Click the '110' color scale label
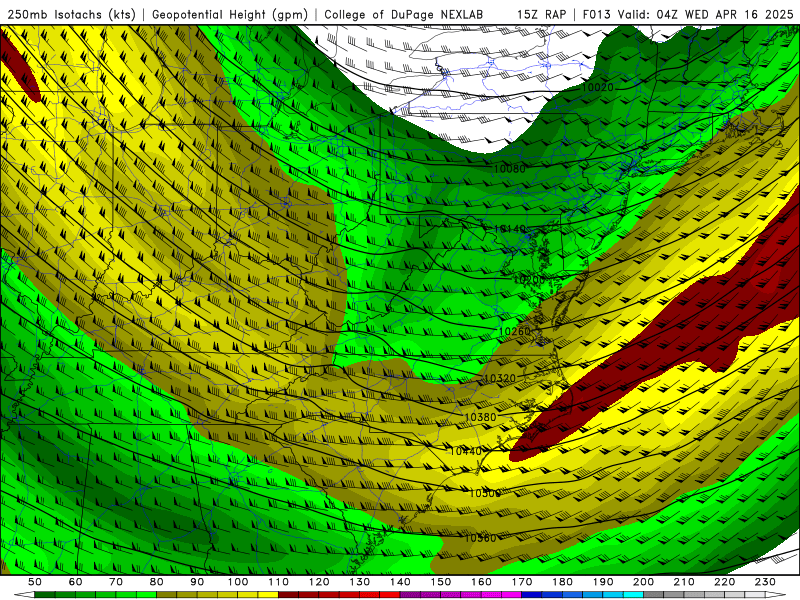Image resolution: width=800 pixels, height=600 pixels. (278, 582)
